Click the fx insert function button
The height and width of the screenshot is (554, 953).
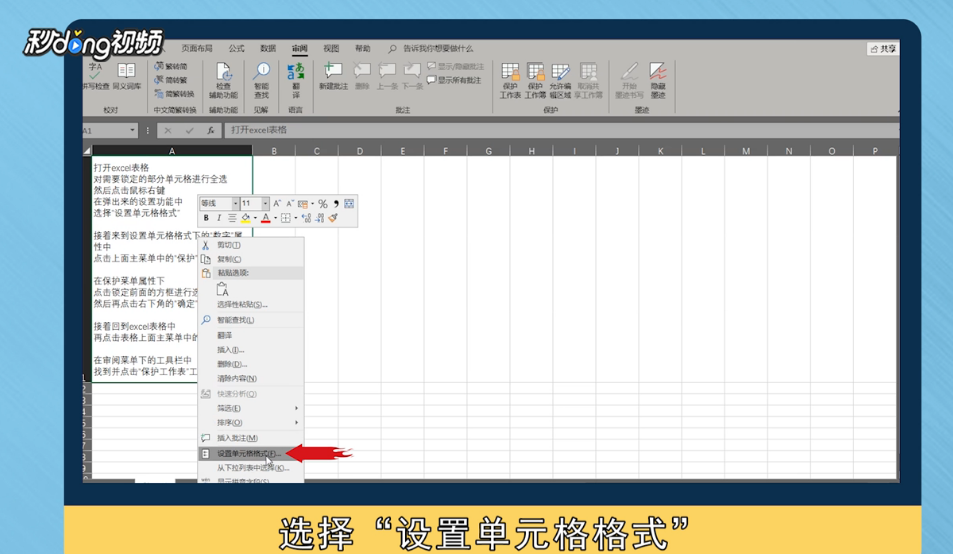point(210,131)
